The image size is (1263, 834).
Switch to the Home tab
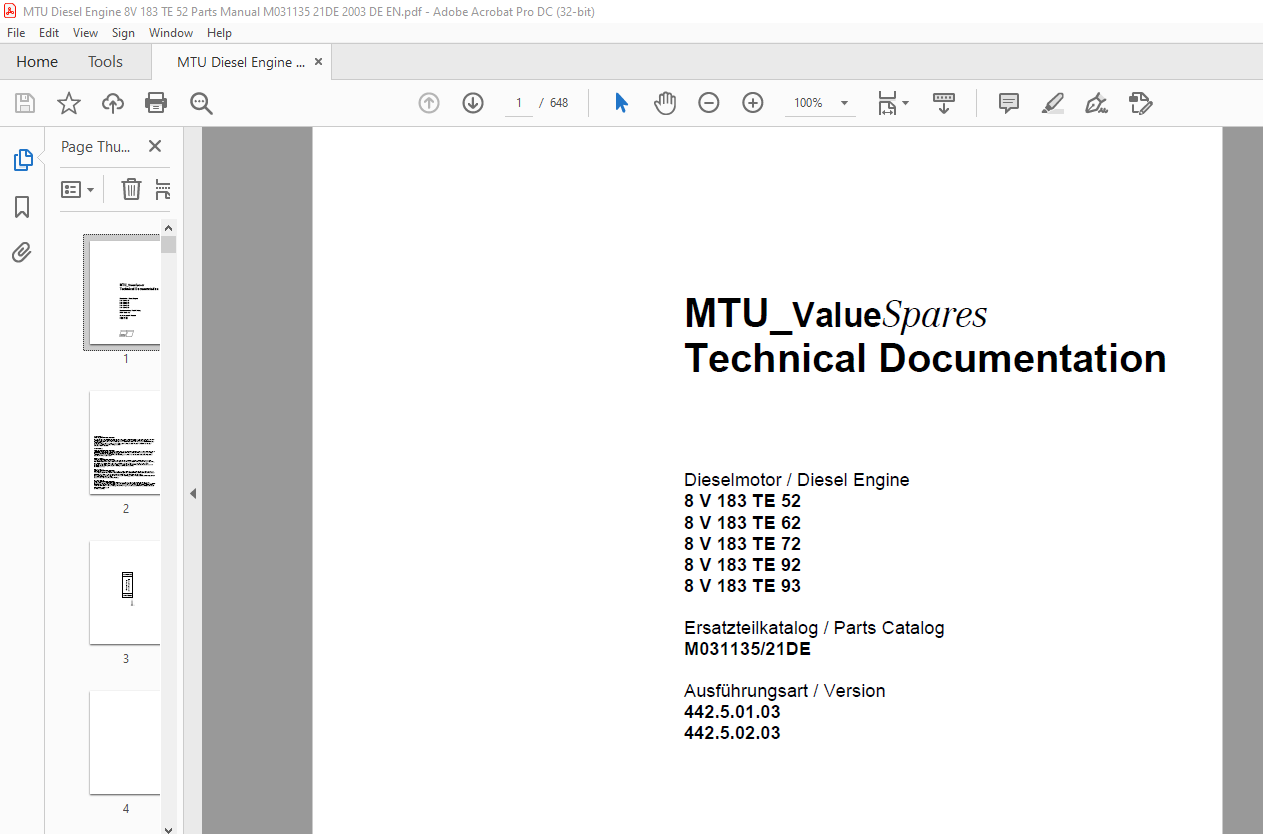pyautogui.click(x=37, y=62)
